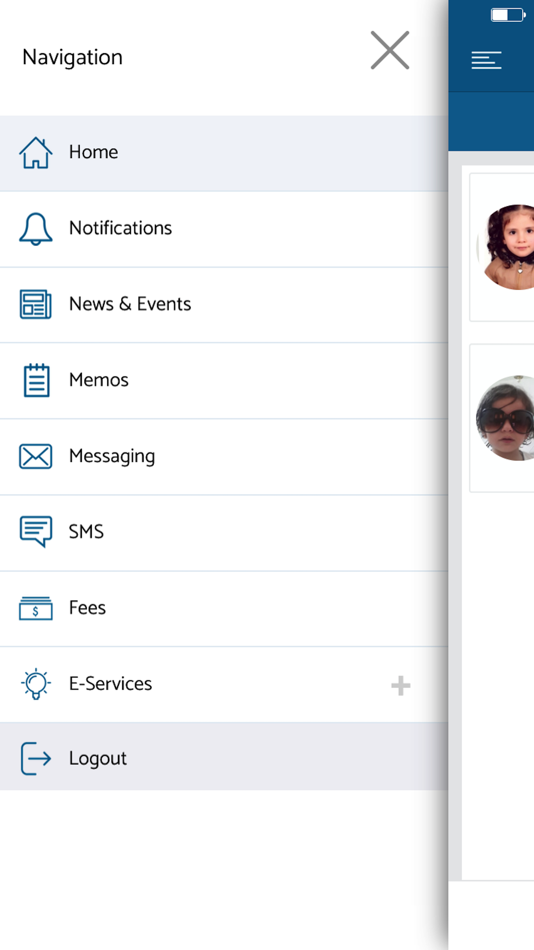The height and width of the screenshot is (950, 534).
Task: Tap the hamburger menu icon in blue header
Action: (487, 60)
